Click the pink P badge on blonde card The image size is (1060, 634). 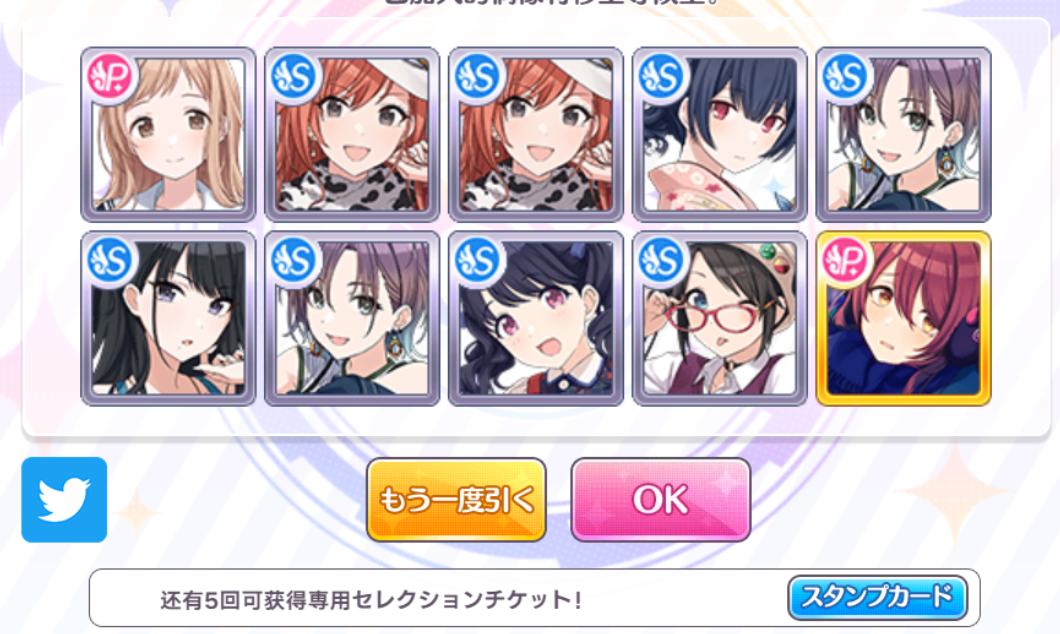point(111,77)
